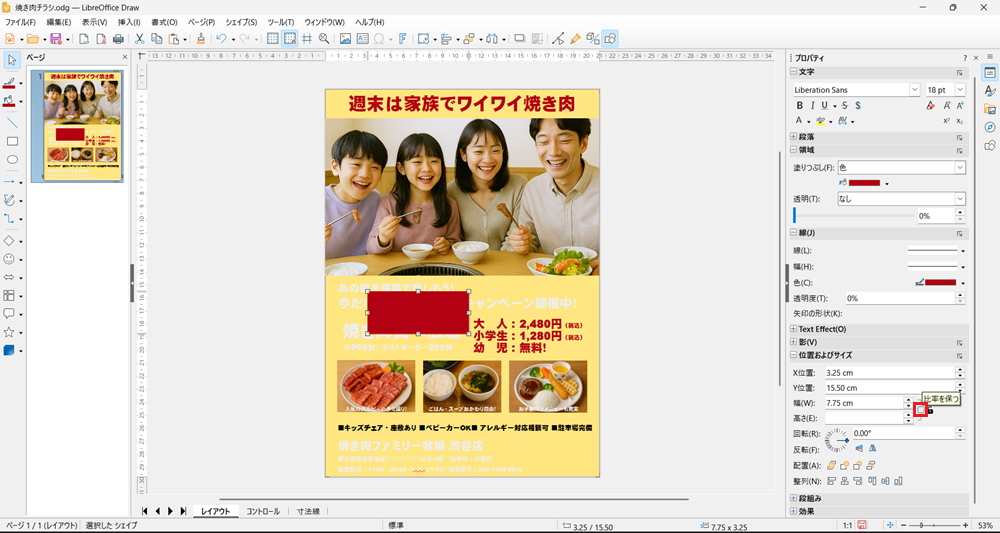Switch to the コントロール layer tab
This screenshot has width=1000, height=533.
coord(263,511)
